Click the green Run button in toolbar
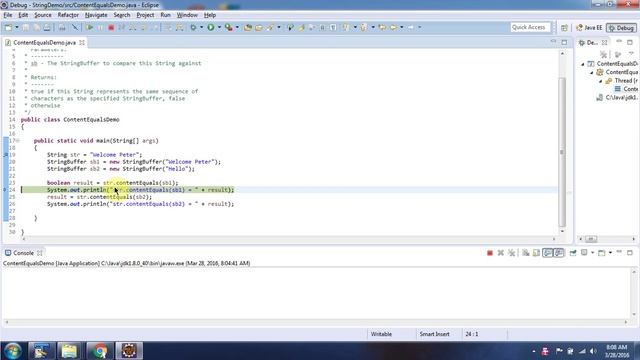Screen dimensions: 640x360 coord(211,27)
